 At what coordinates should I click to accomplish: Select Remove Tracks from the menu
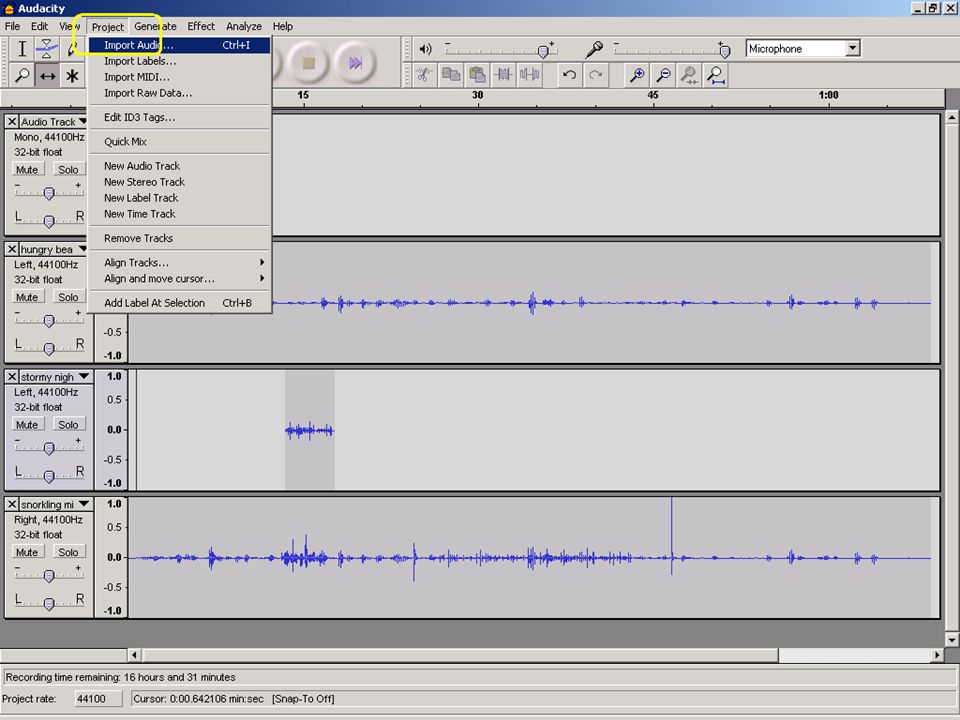coord(179,238)
